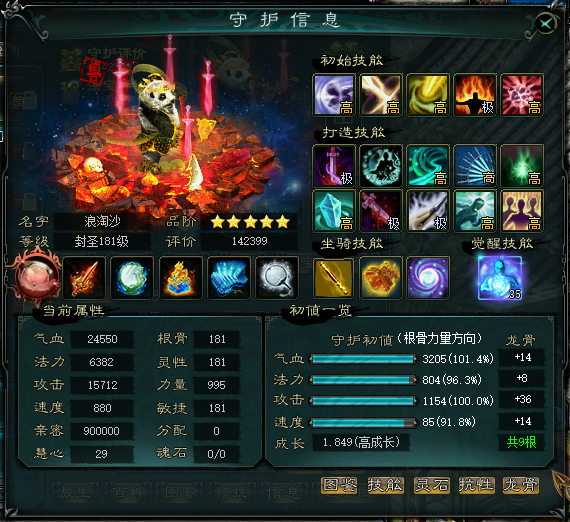
Task: Select the meditating figure forged skill icon
Action: click(x=381, y=165)
